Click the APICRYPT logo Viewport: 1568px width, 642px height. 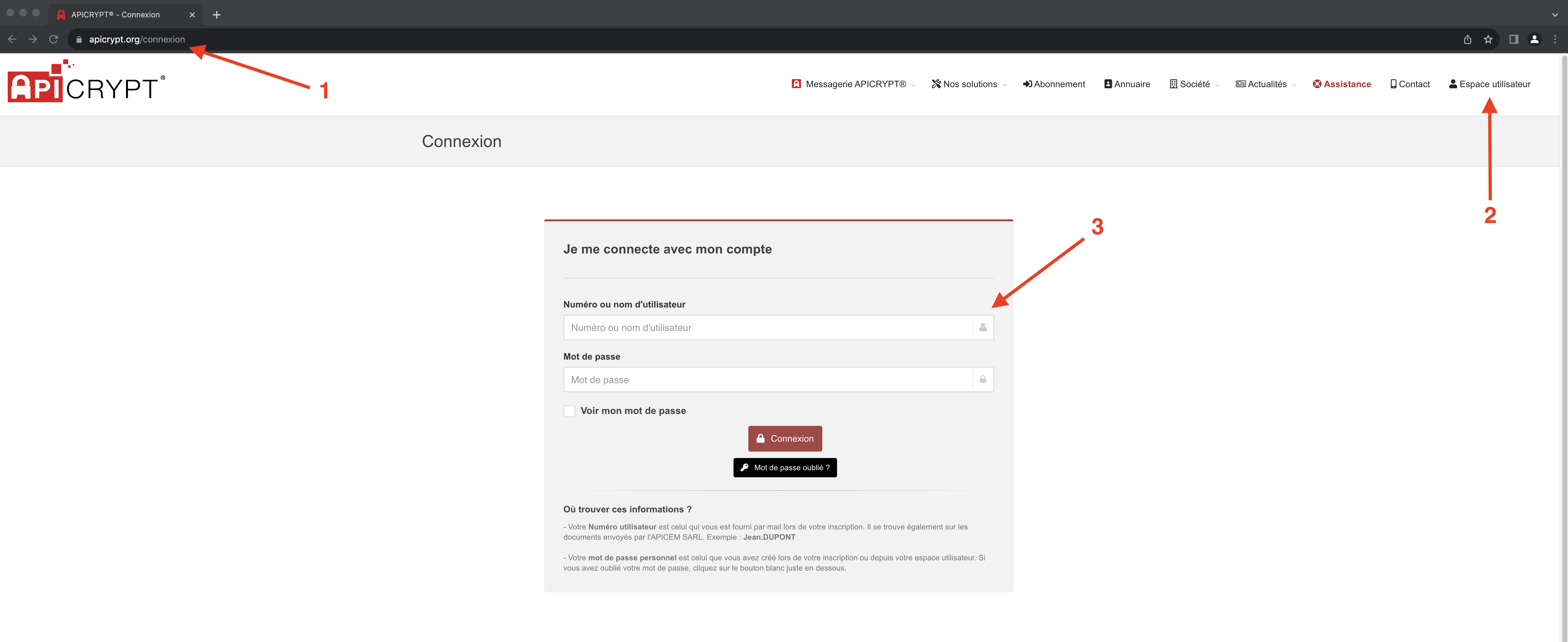pyautogui.click(x=86, y=81)
